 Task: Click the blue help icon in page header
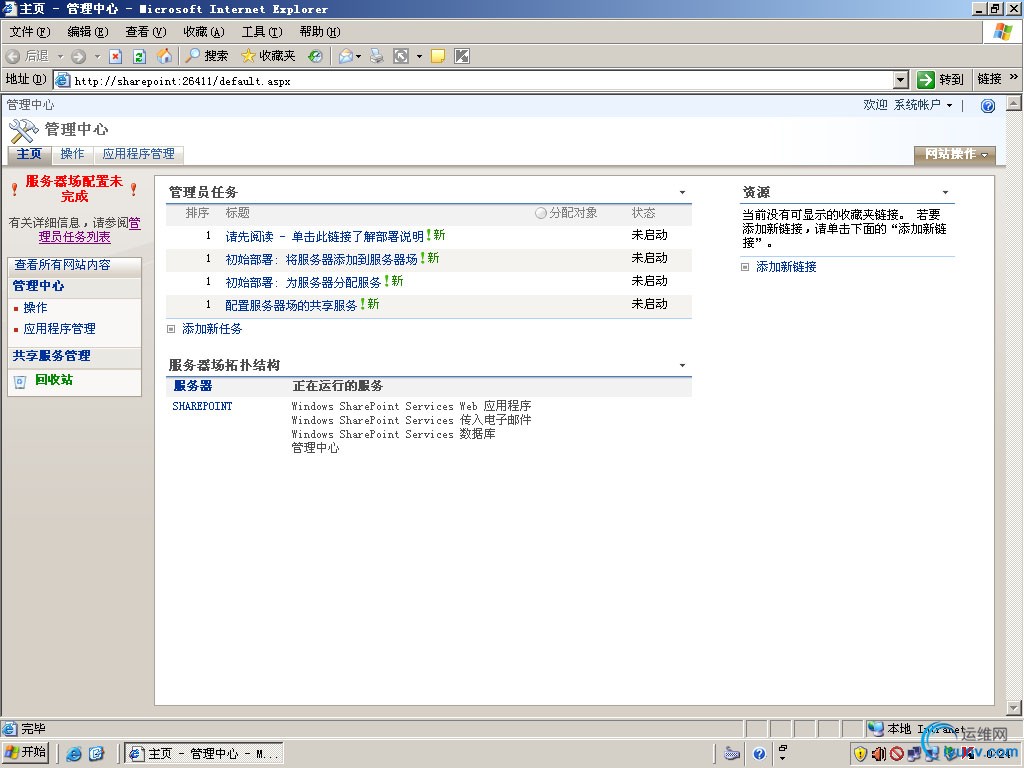click(x=987, y=106)
